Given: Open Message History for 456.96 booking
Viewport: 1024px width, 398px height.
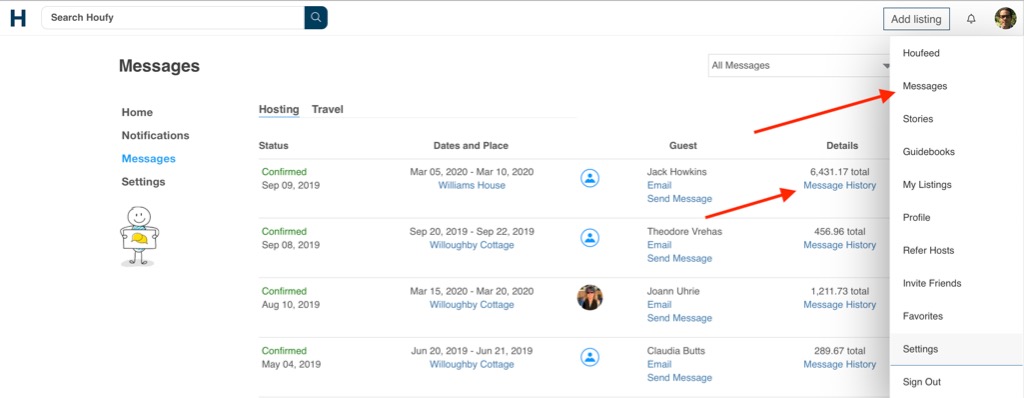Looking at the screenshot, I should tap(839, 244).
